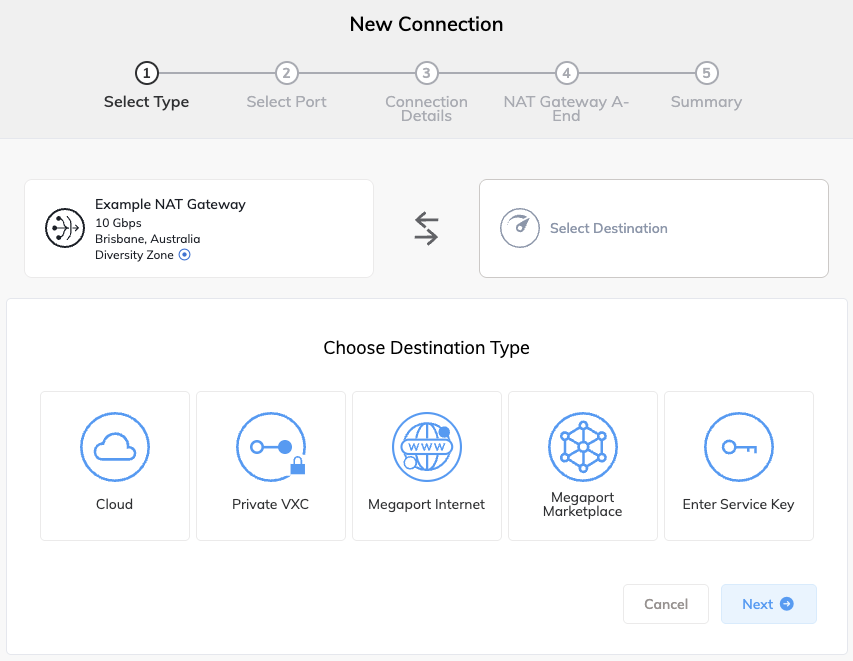Jump to step 2 Select Port
The image size is (853, 661).
[286, 73]
